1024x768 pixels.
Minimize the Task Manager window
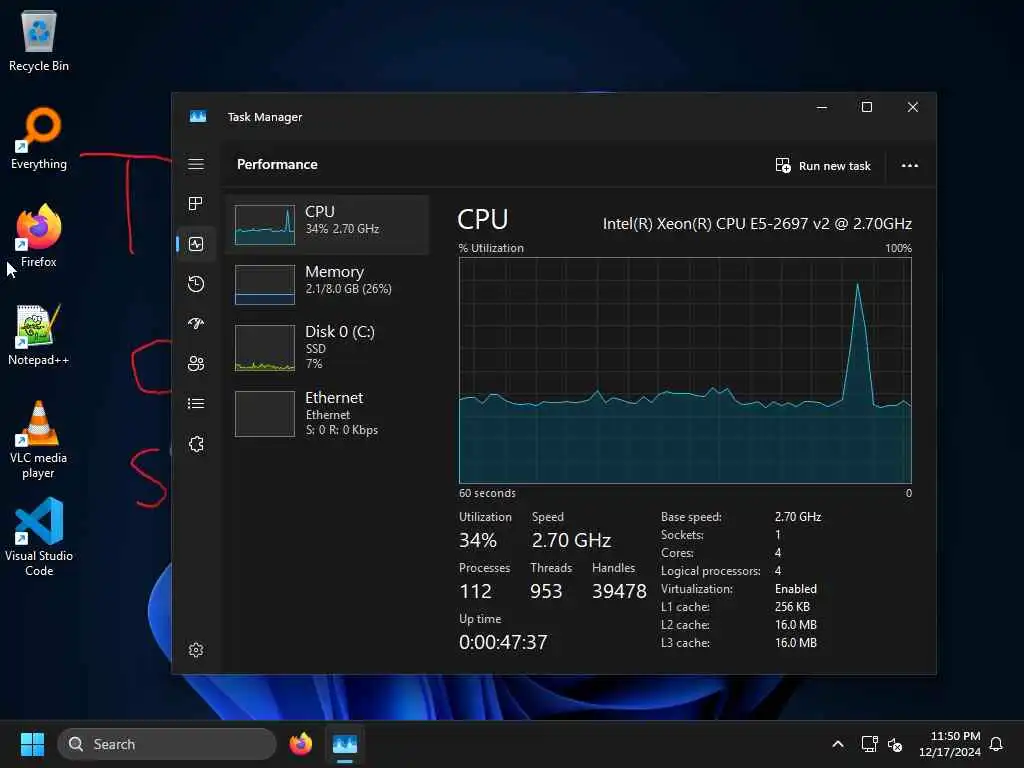(822, 107)
